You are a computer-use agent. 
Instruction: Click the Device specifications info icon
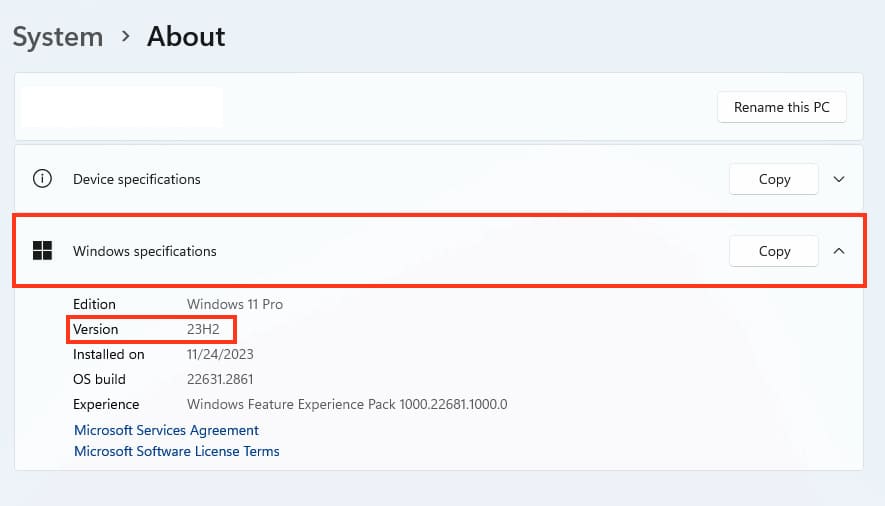coord(42,179)
